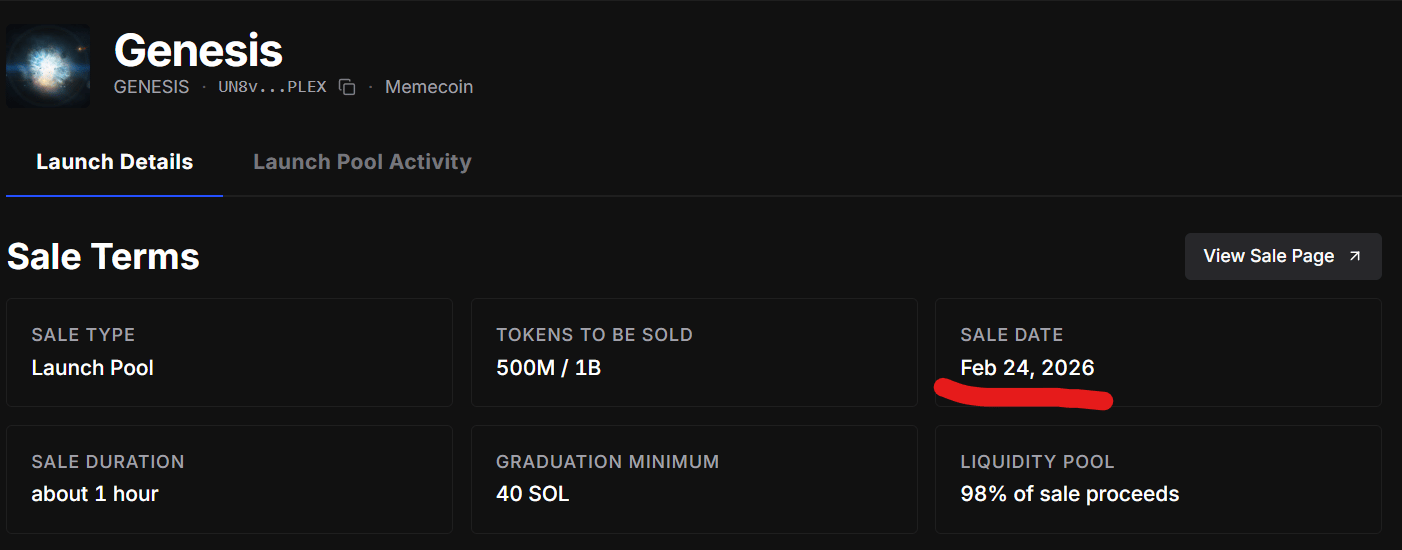Click the Genesis token logo image

pos(48,66)
